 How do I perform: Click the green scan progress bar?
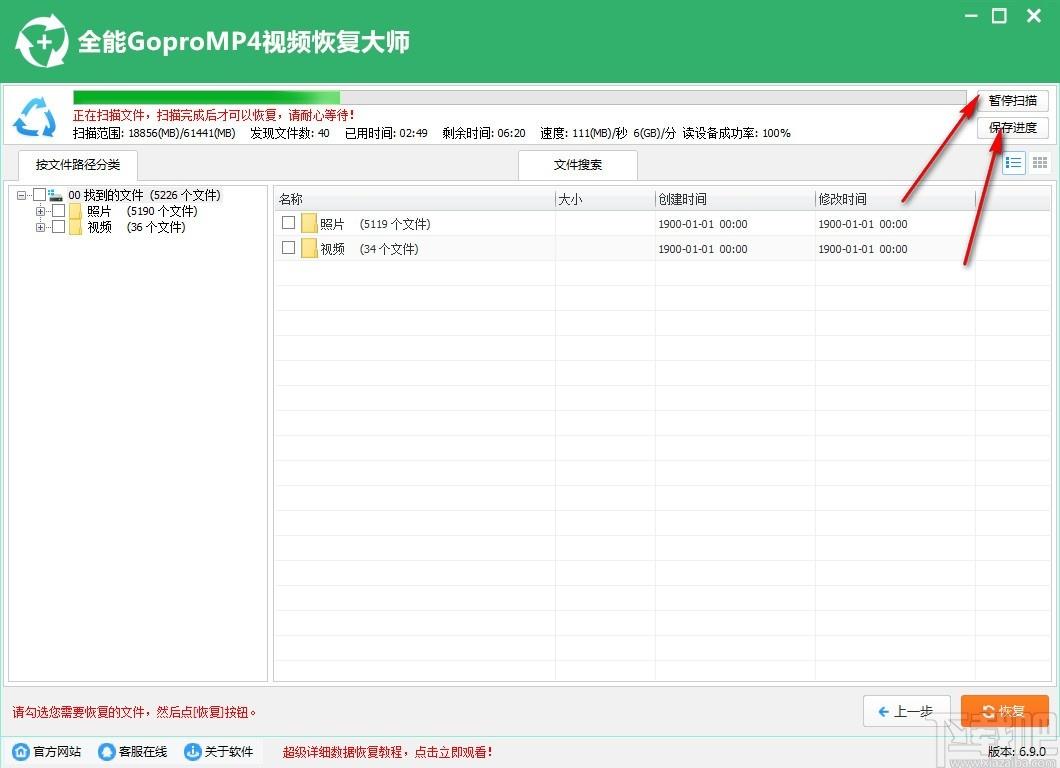[x=519, y=97]
